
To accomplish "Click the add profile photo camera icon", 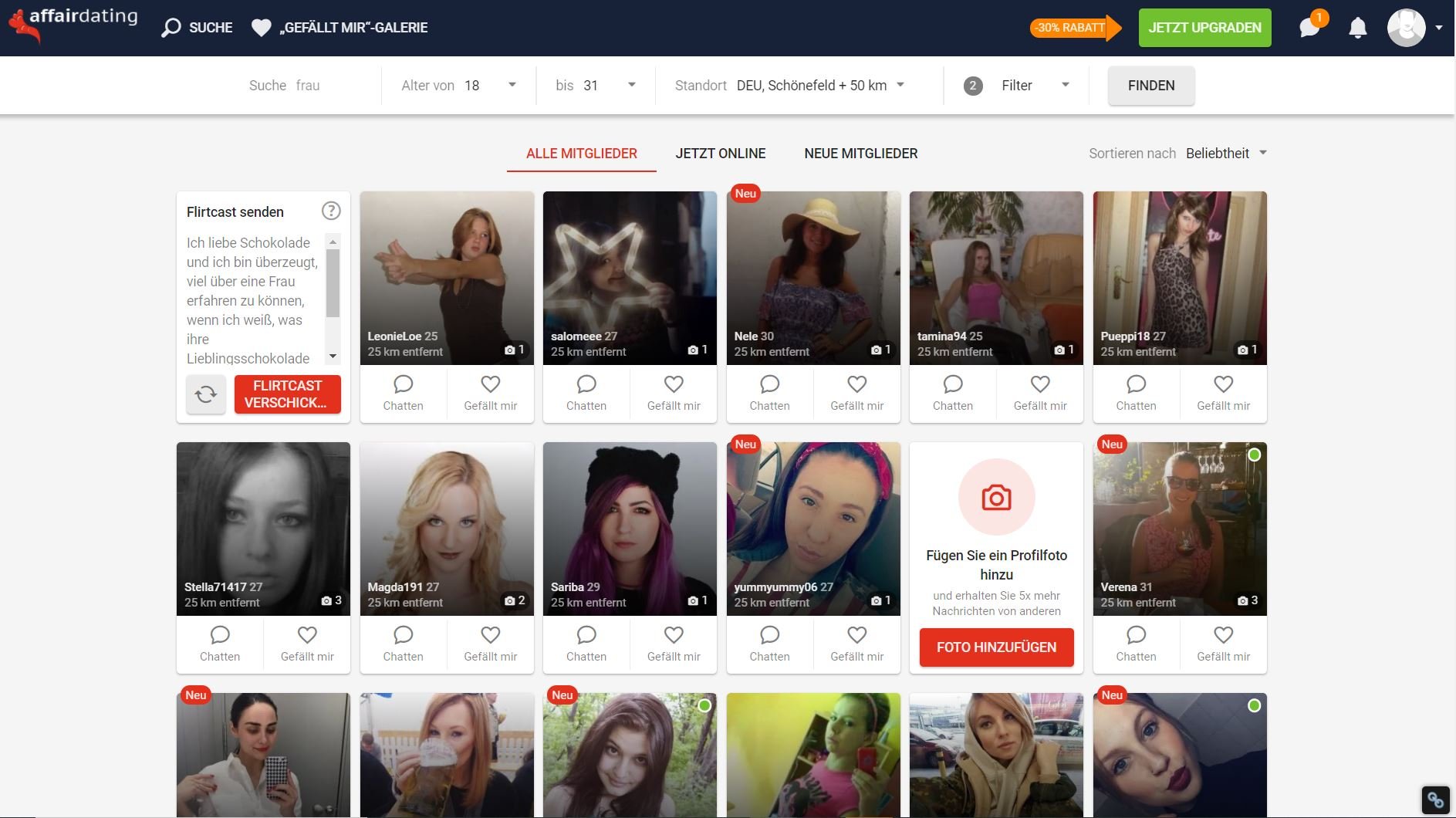I will coord(996,498).
